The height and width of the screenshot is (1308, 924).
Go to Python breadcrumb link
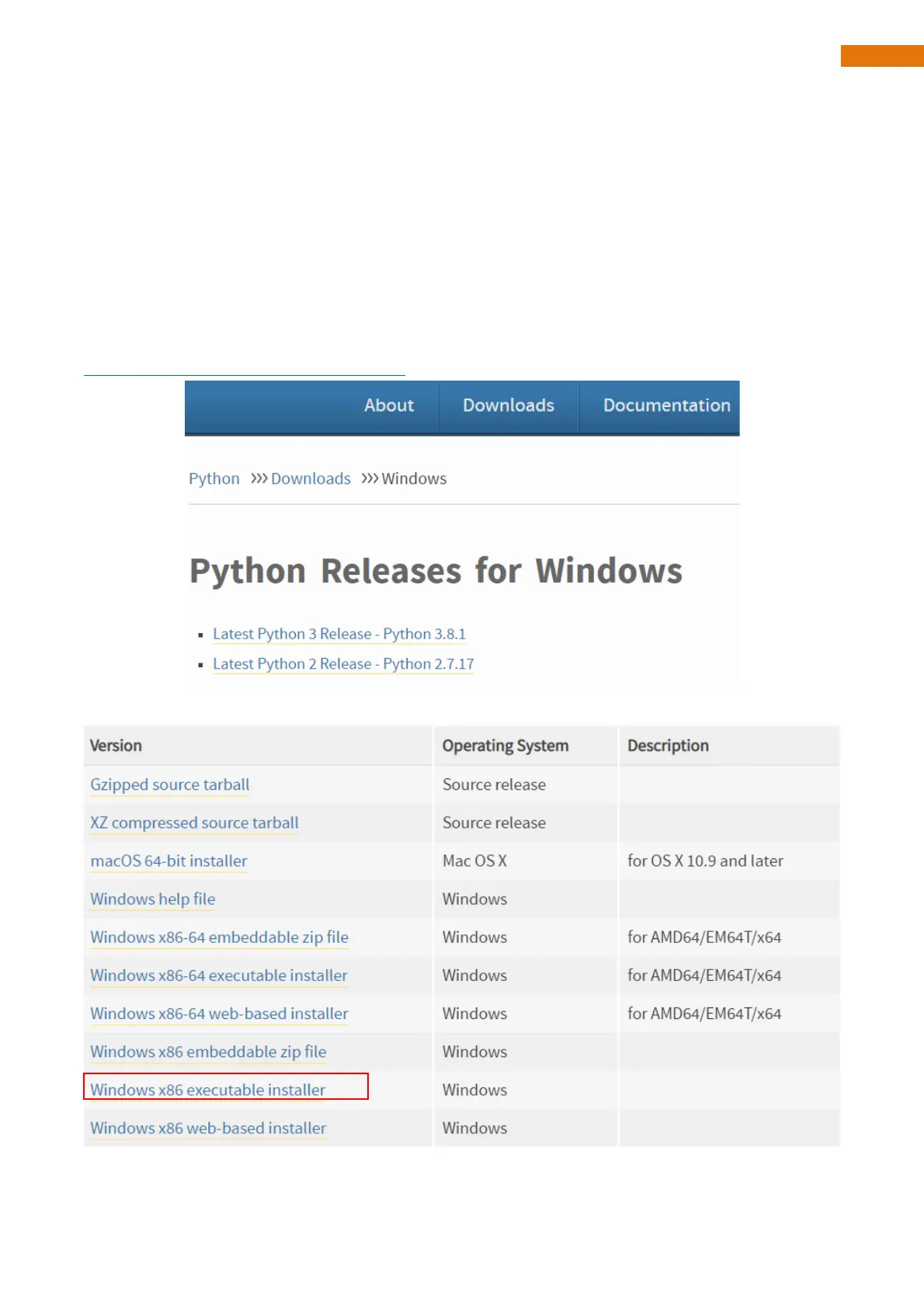(214, 478)
